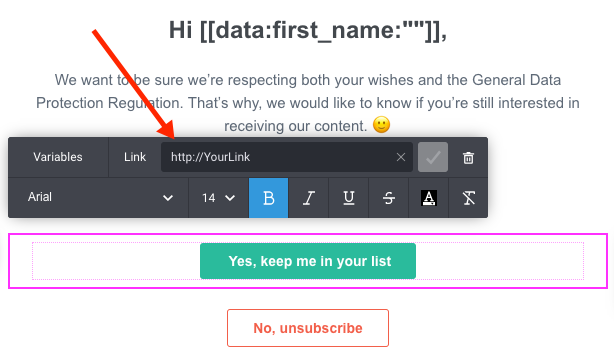Open the text color picker
Image resolution: width=614 pixels, height=361 pixels.
[428, 198]
